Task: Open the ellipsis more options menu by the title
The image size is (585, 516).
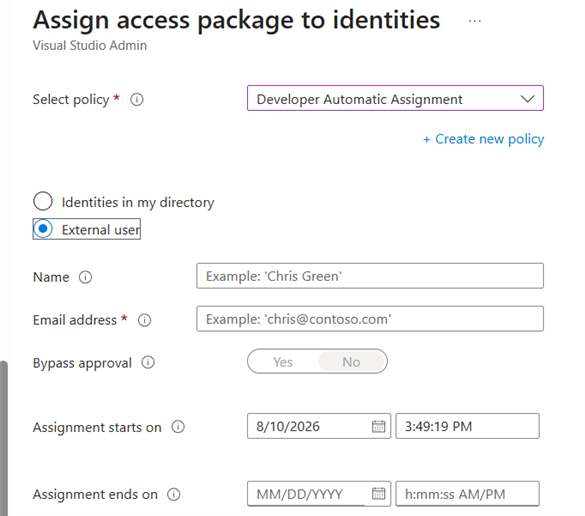Action: coord(475,21)
